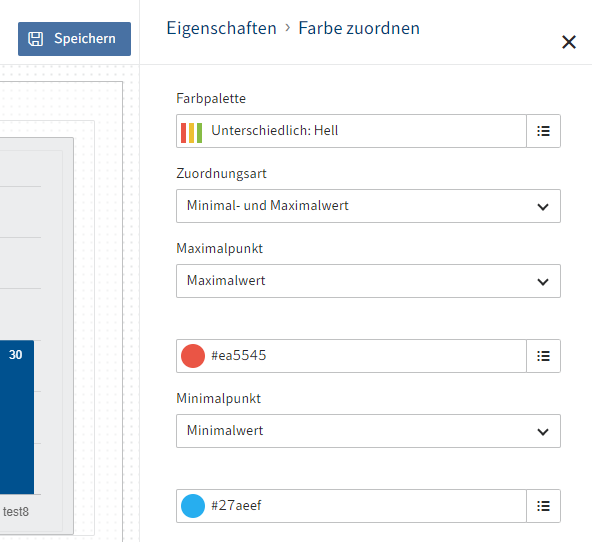Click the Zuordnungsart label
The image size is (592, 542).
click(x=221, y=174)
